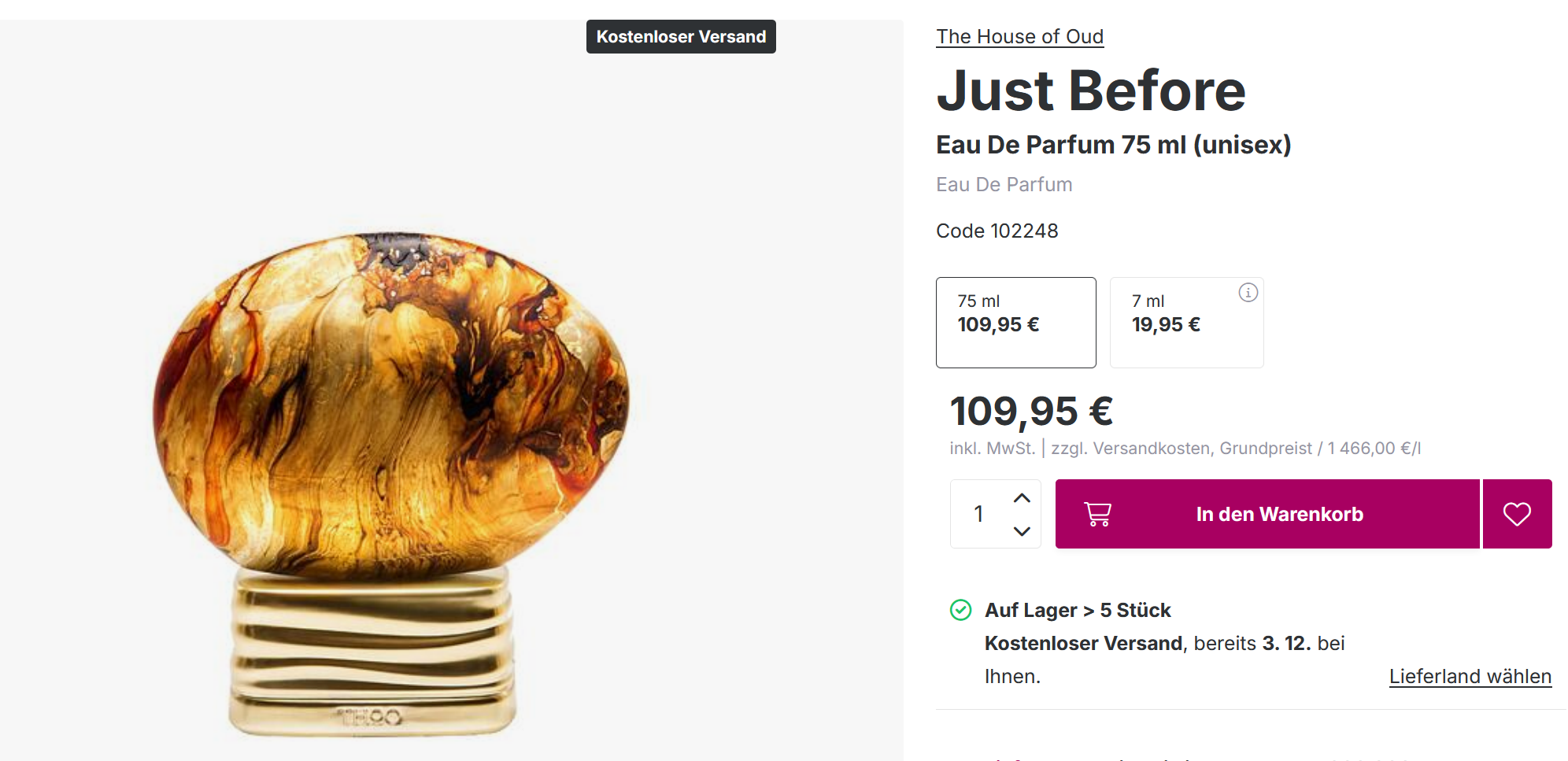
Task: Click the shopping cart icon
Action: (1097, 514)
